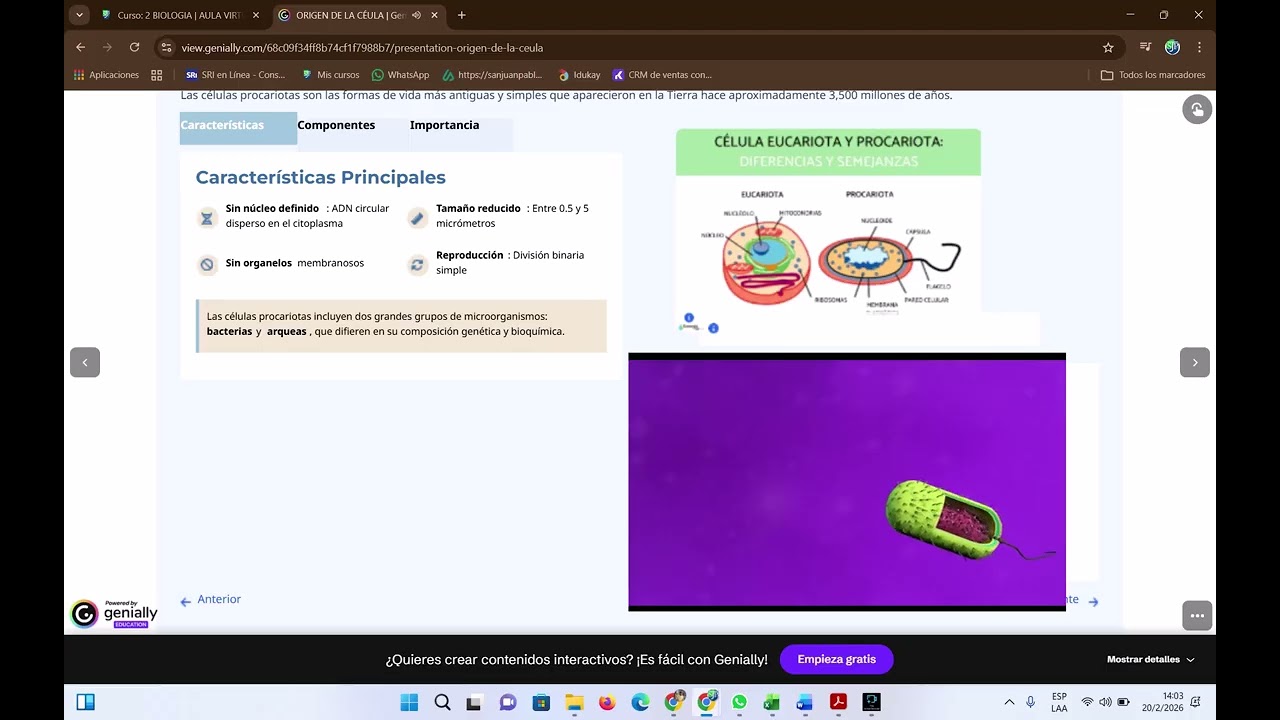Mute the audio indicator on the ORIGEN tab
The height and width of the screenshot is (720, 1280).
[416, 15]
